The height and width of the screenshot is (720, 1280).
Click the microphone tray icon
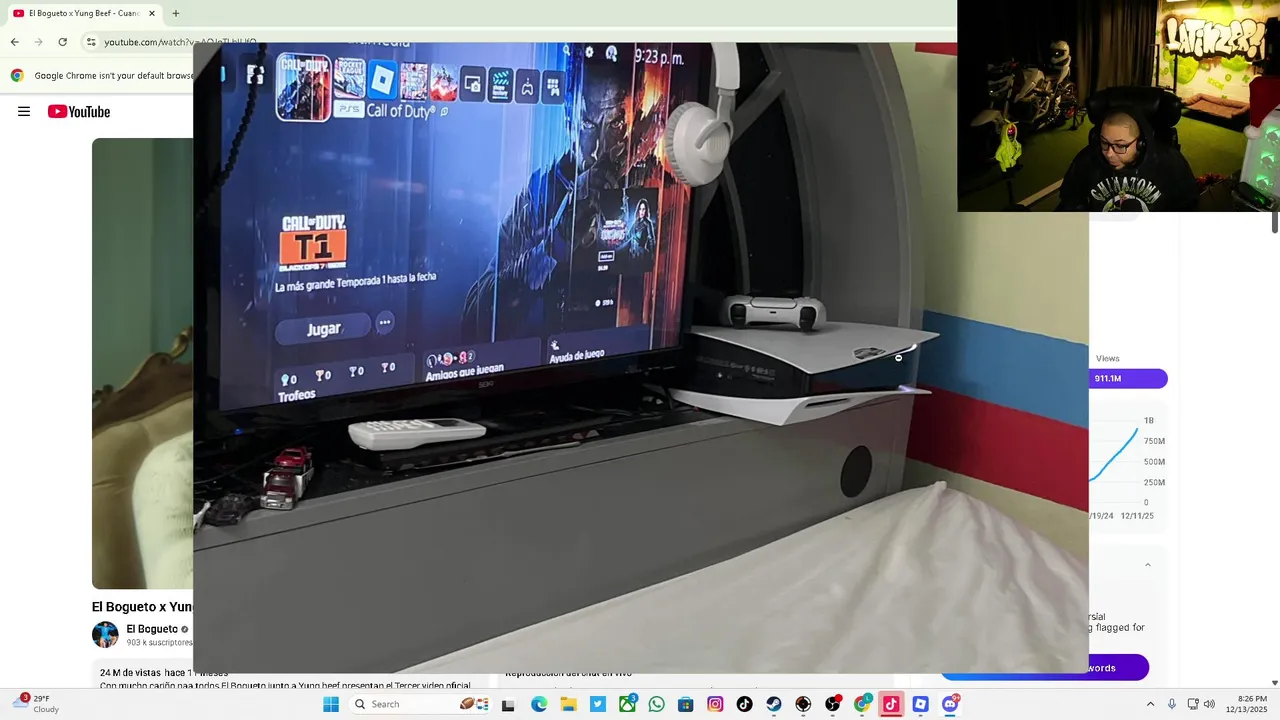1172,704
